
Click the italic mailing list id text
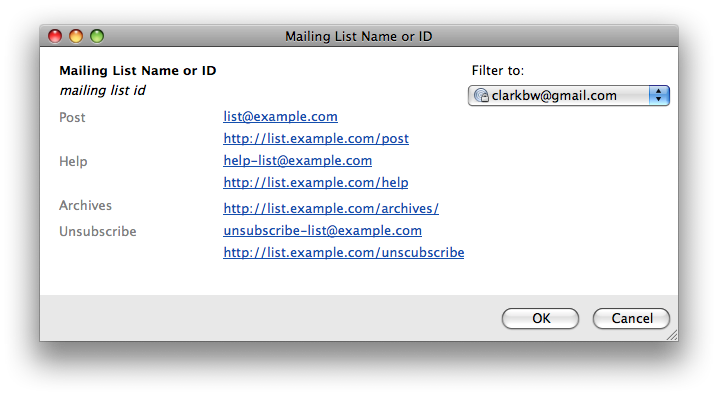[103, 91]
